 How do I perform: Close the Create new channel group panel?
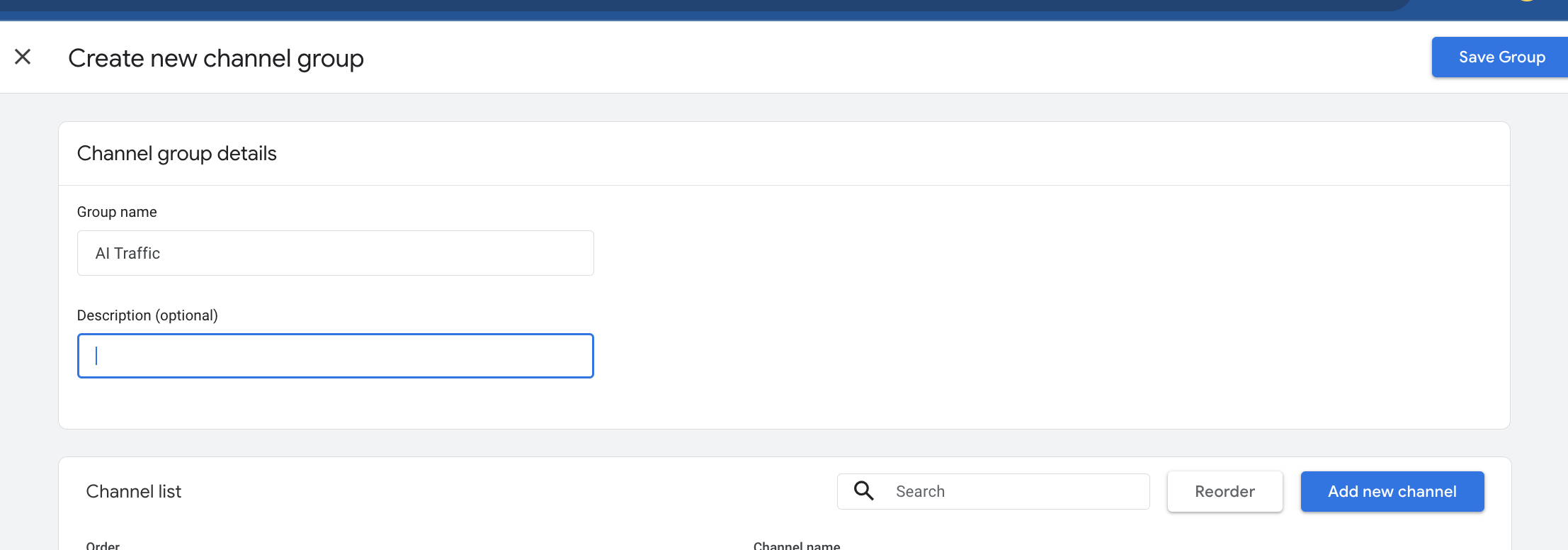click(23, 57)
